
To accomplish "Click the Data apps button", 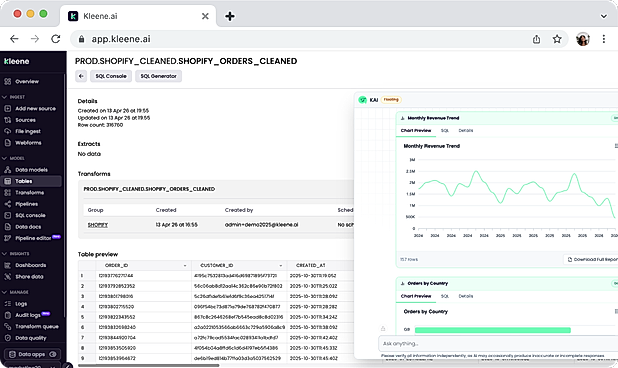I will click(32, 354).
